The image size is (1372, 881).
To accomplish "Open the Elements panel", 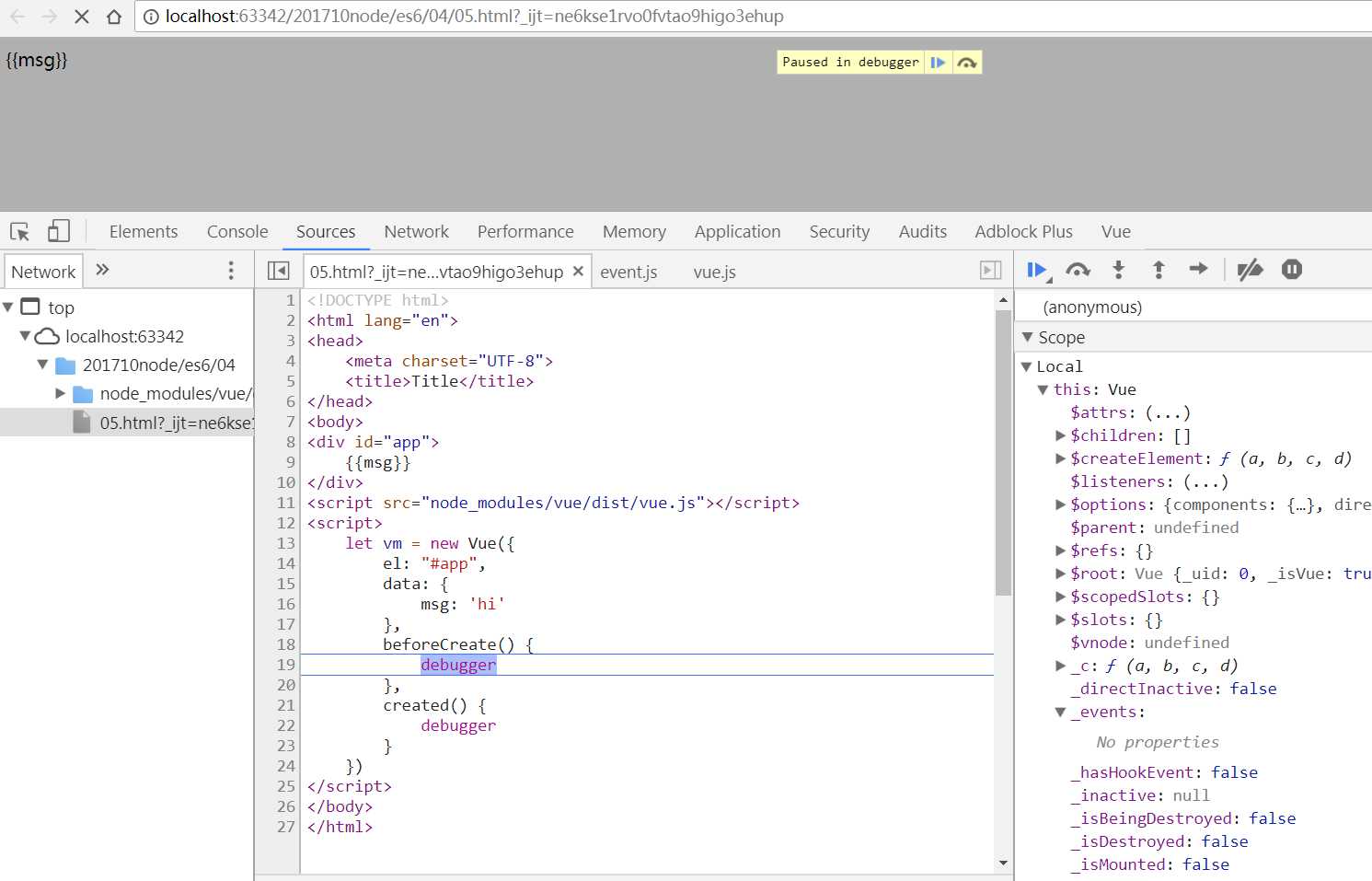I will (x=144, y=232).
